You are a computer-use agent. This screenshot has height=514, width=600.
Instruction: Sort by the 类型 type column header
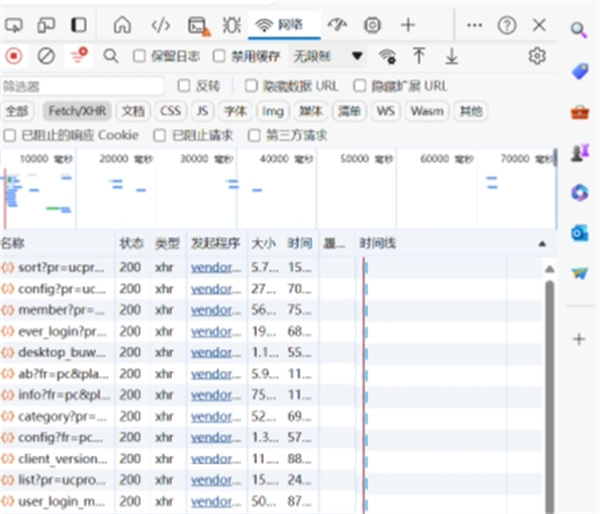point(168,243)
